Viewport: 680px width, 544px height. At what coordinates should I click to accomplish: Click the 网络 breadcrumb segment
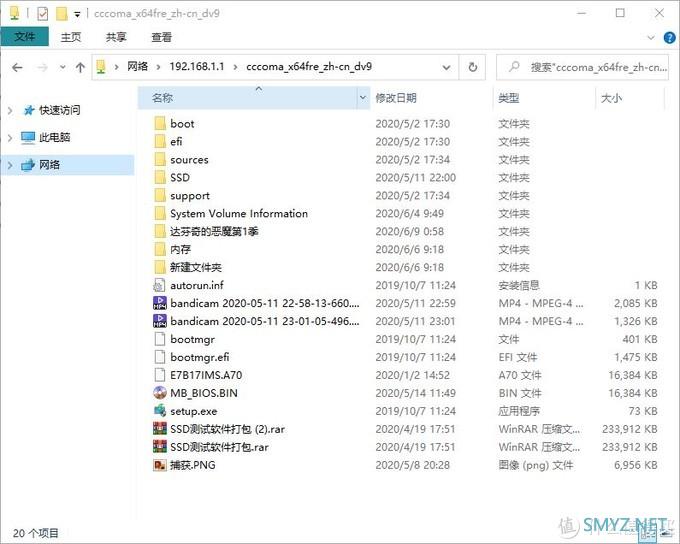pos(137,67)
